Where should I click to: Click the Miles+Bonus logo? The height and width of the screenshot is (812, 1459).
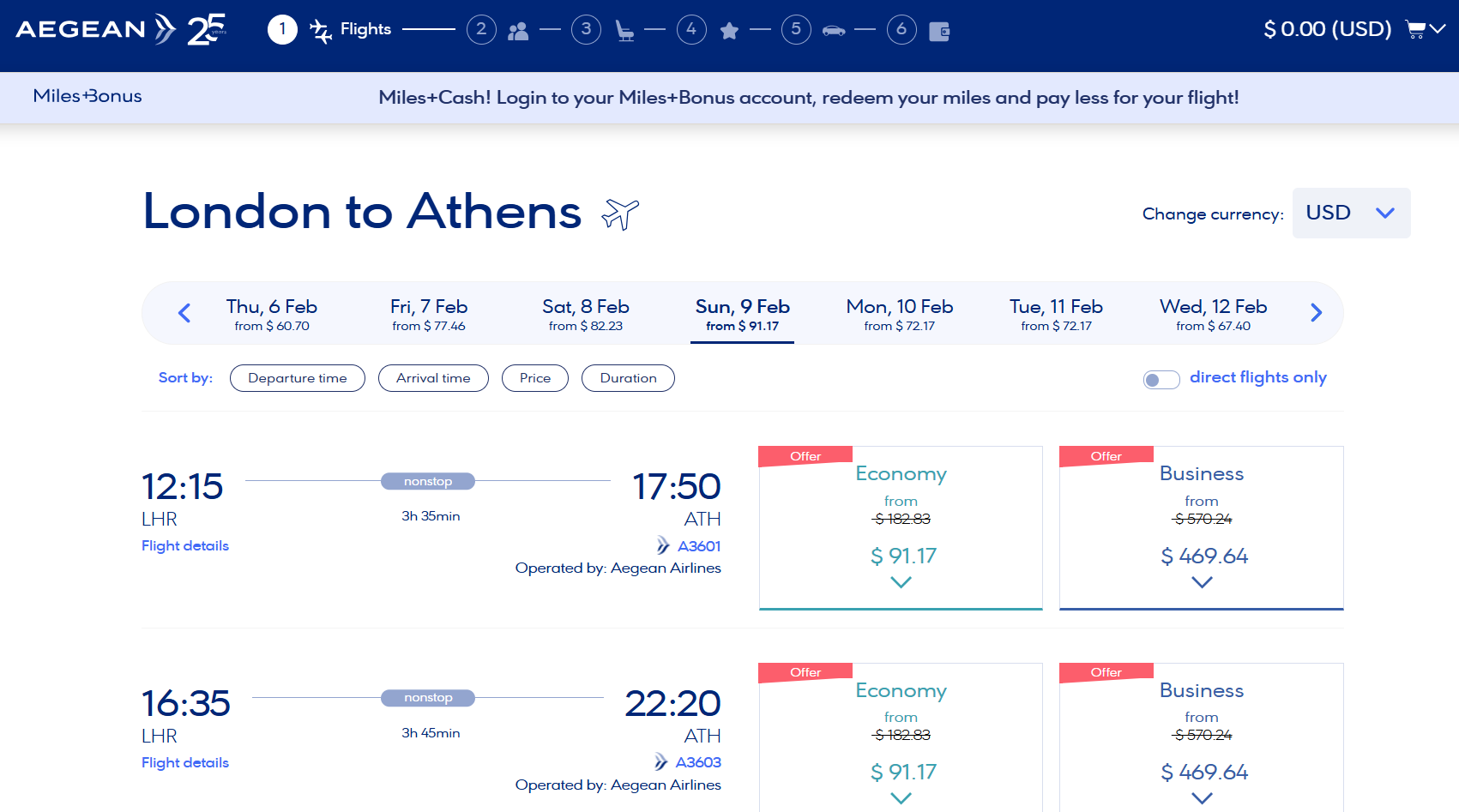[87, 96]
